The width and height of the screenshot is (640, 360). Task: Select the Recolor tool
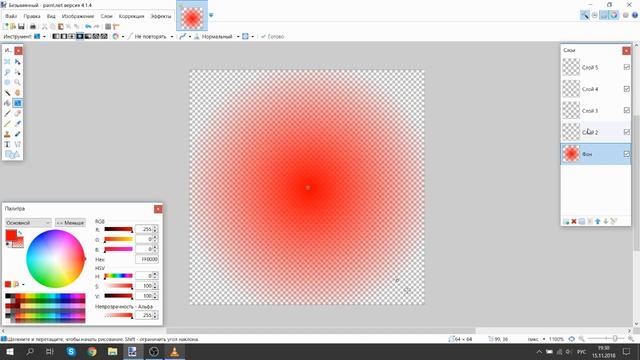tap(18, 134)
